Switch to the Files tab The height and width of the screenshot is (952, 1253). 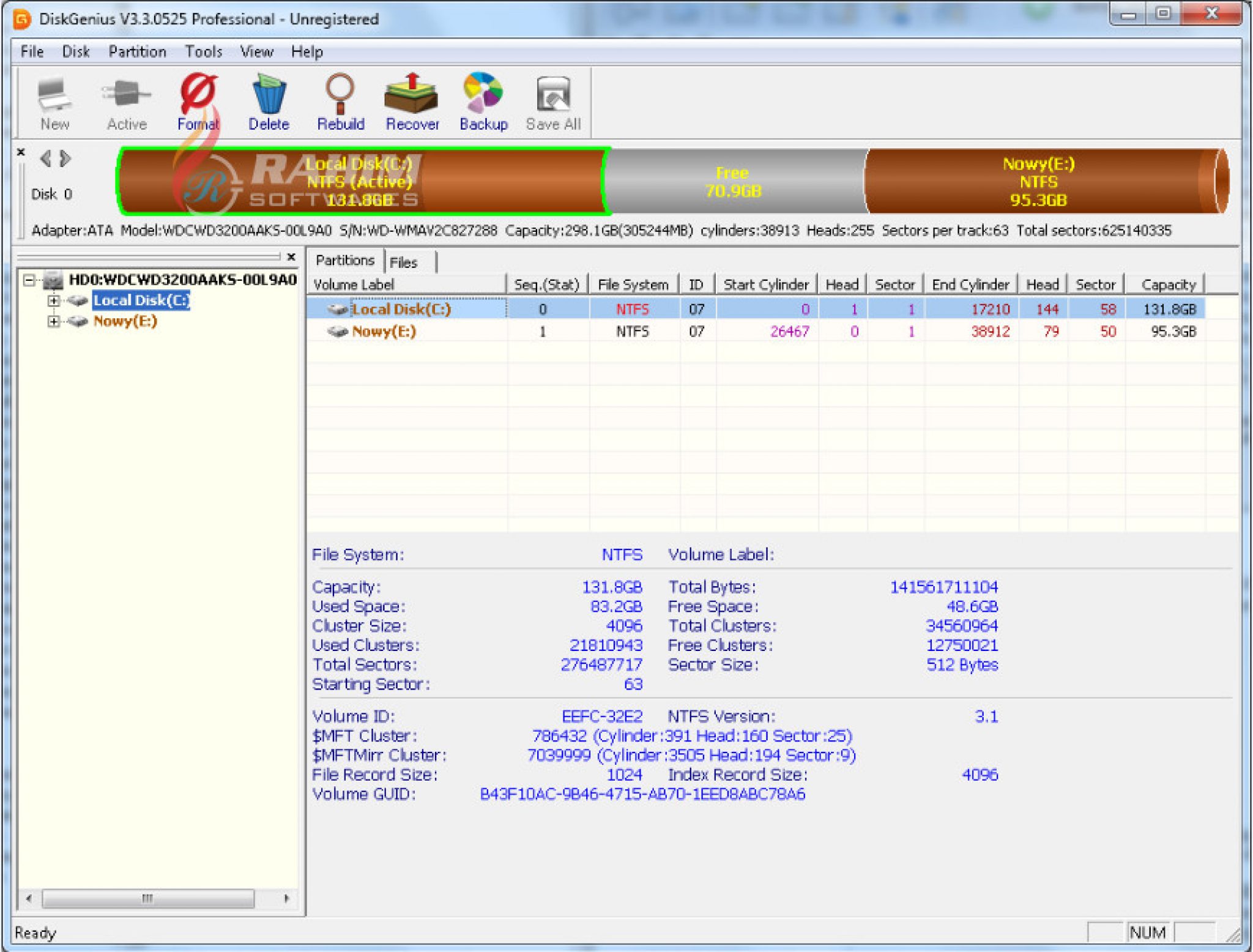pyautogui.click(x=406, y=262)
